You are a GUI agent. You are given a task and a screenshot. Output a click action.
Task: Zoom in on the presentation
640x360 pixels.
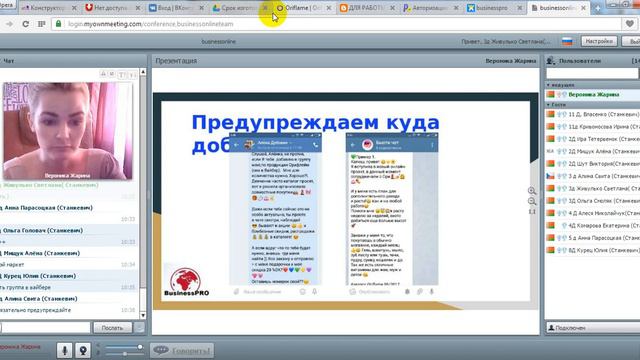click(x=531, y=191)
